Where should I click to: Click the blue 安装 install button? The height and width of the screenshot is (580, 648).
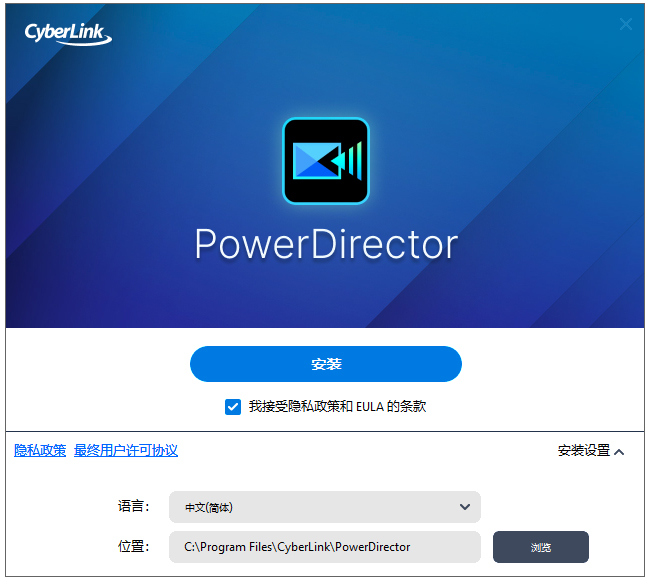pyautogui.click(x=326, y=364)
